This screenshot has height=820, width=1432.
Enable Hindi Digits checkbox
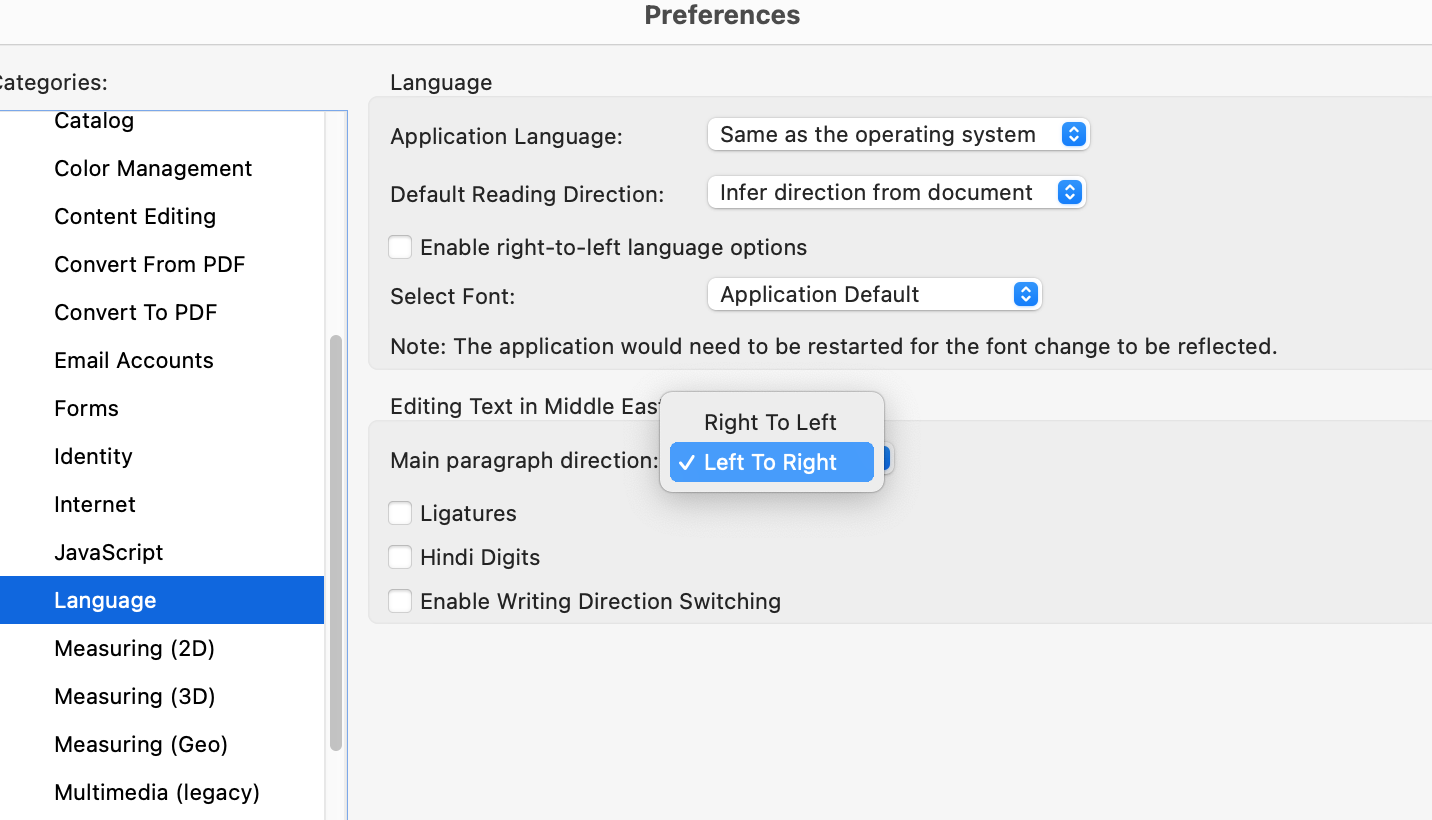400,557
